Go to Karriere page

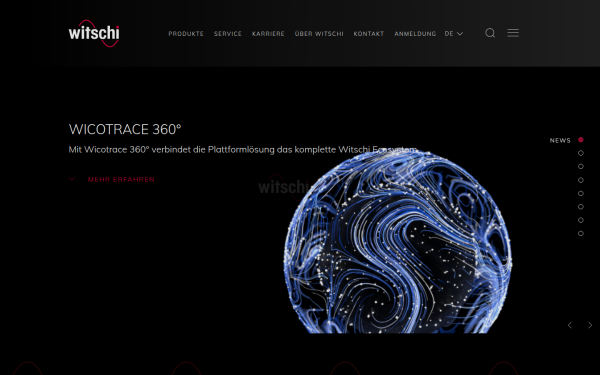(268, 34)
